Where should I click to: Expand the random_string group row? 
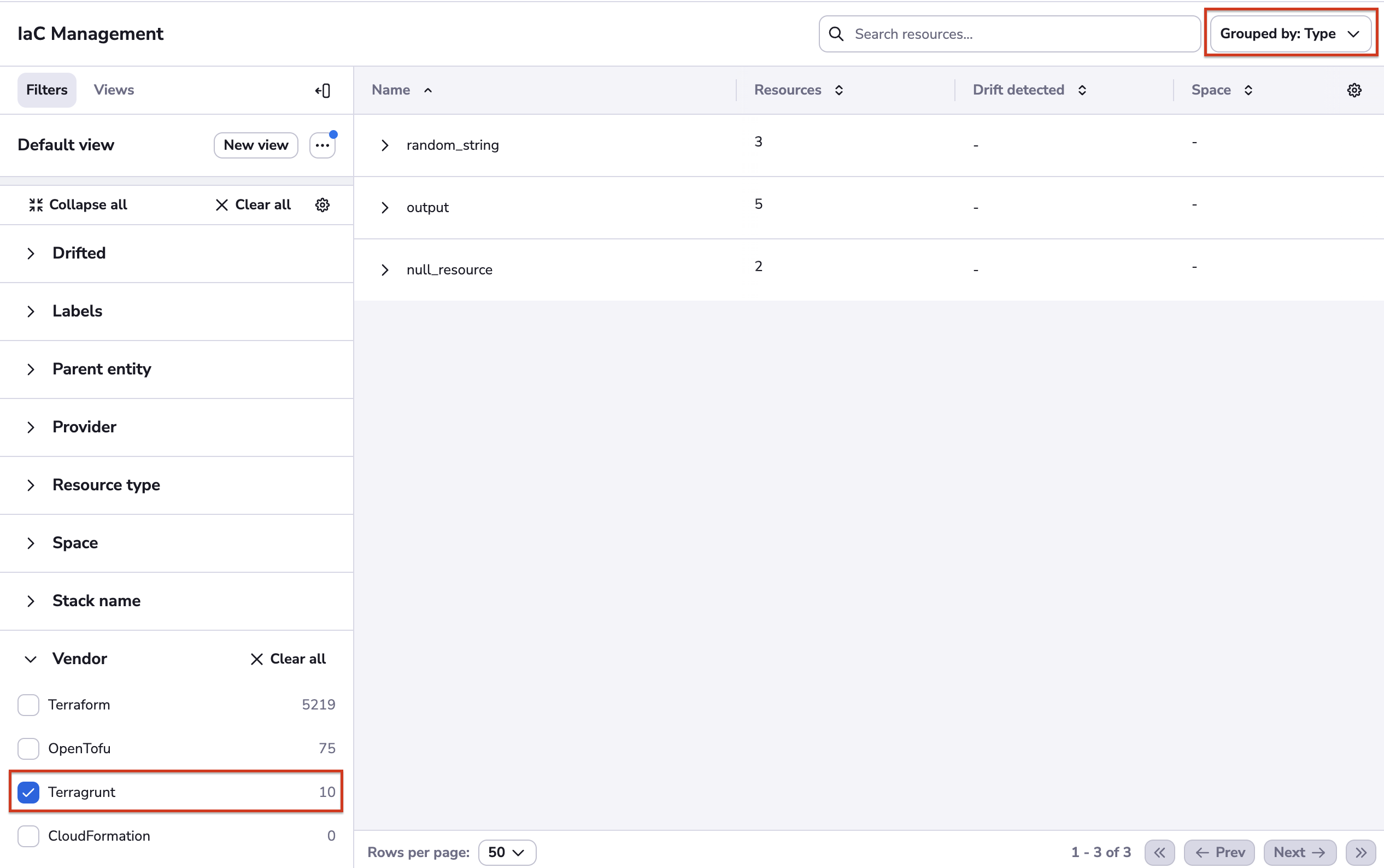click(x=385, y=145)
